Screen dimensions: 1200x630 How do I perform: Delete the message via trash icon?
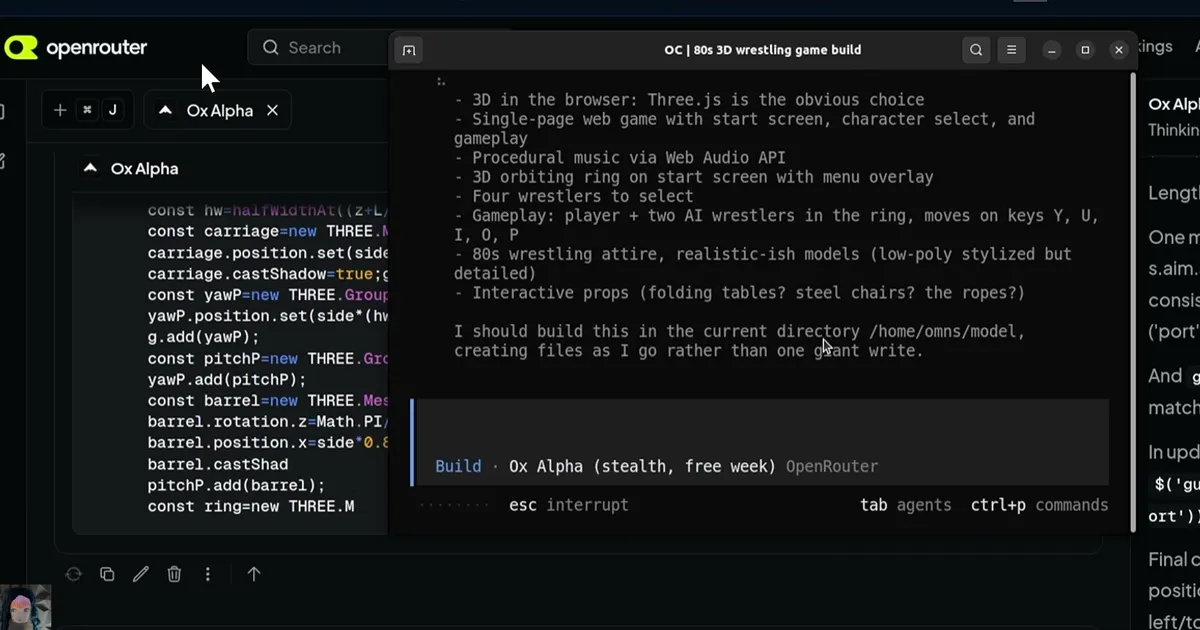174,574
